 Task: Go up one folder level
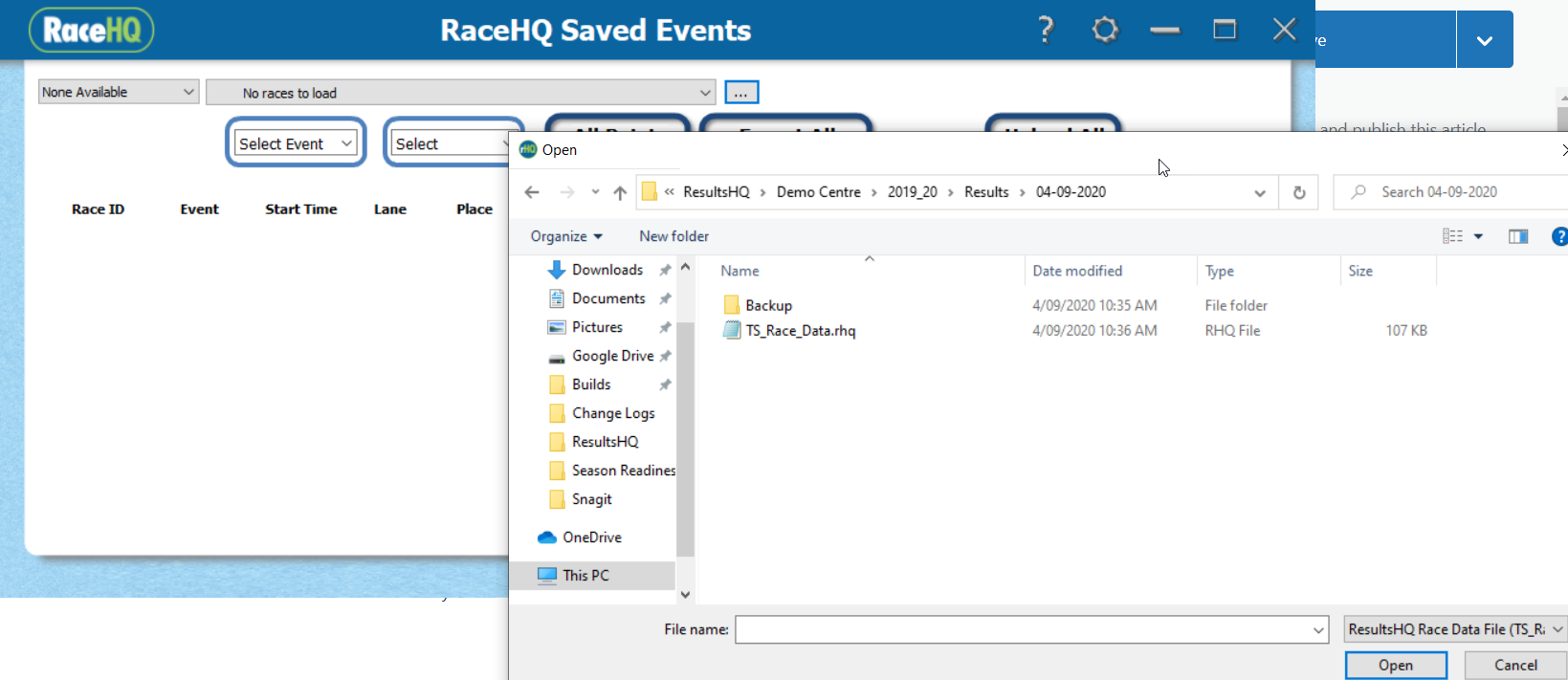tap(620, 192)
